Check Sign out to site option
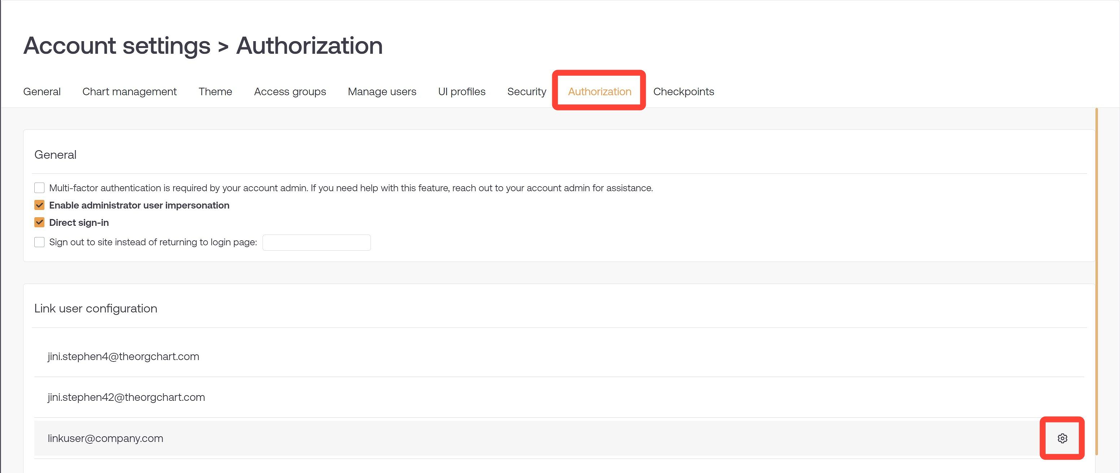 coord(39,242)
